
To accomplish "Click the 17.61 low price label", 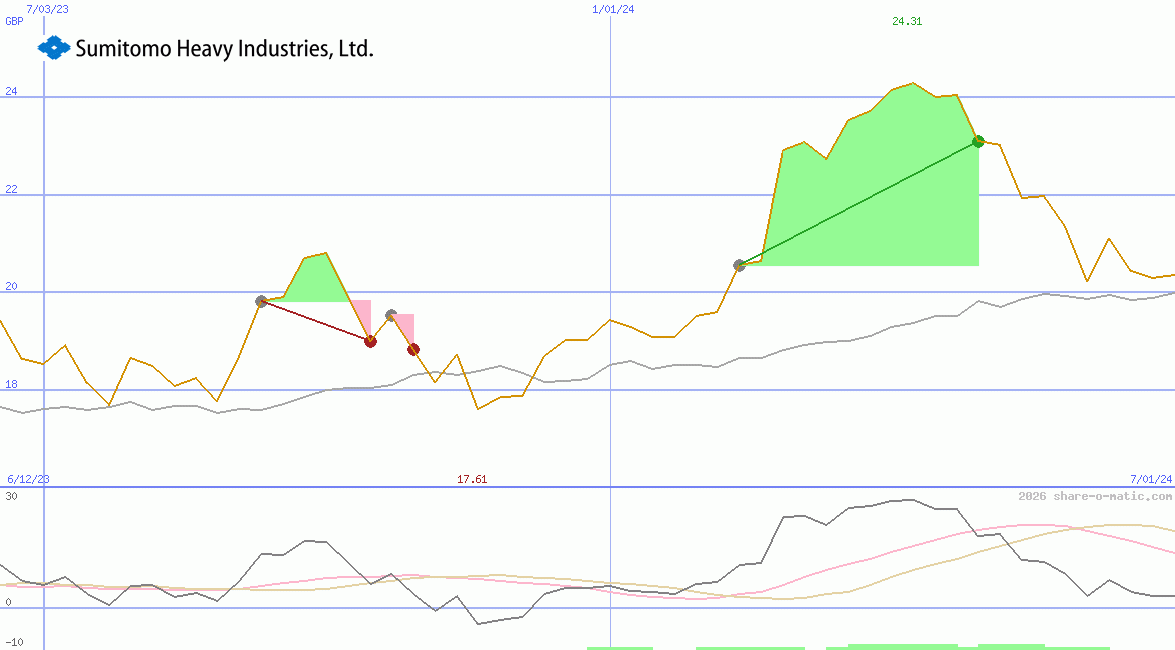I will (472, 479).
